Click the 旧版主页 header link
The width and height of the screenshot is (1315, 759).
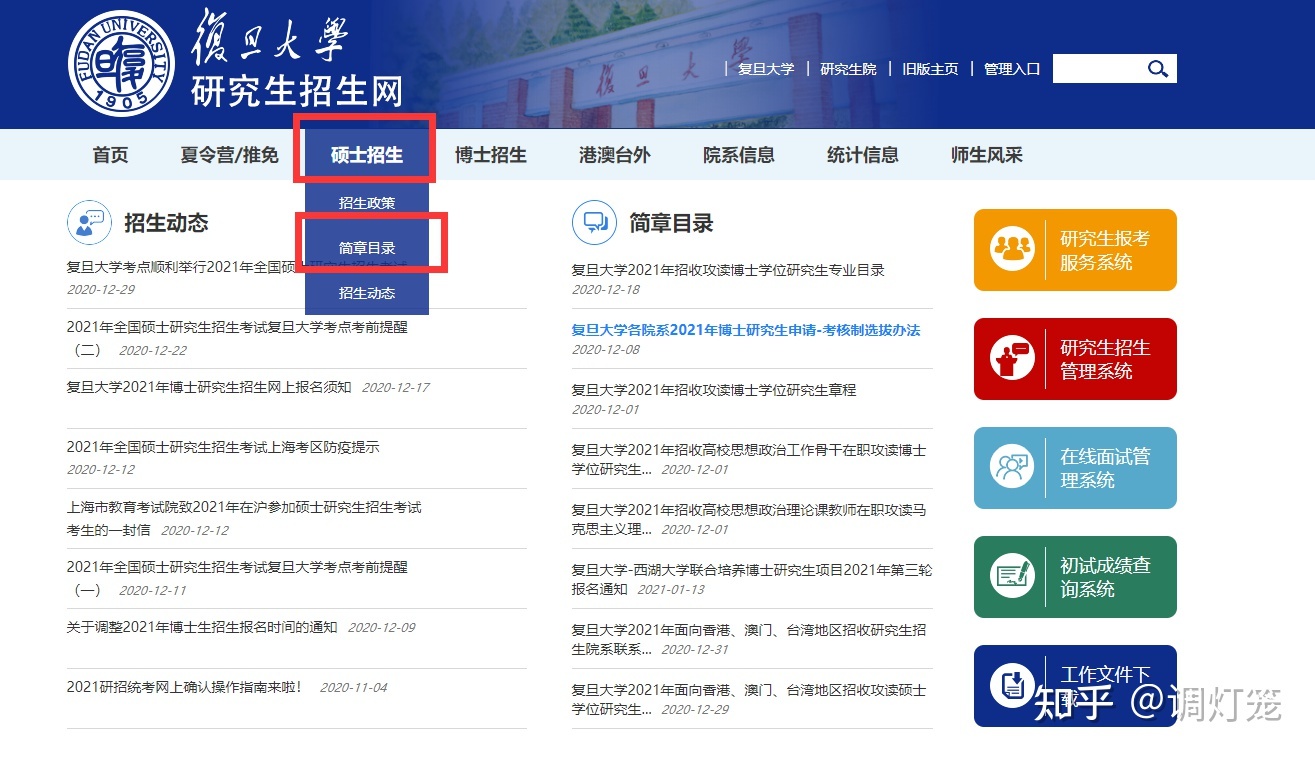point(930,69)
